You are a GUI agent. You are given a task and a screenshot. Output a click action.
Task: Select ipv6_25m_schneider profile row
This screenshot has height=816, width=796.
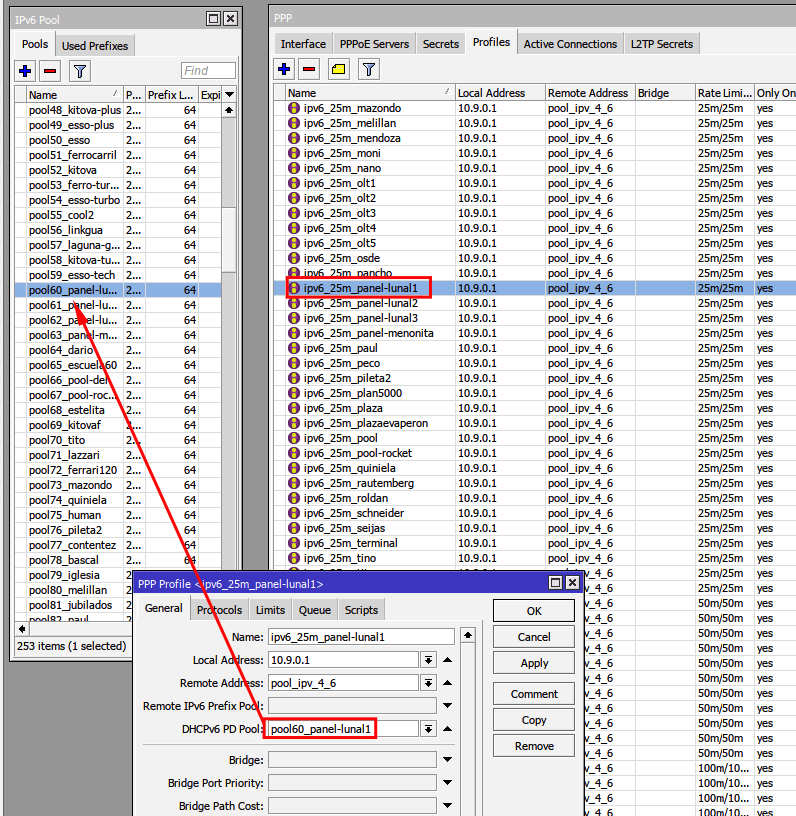click(x=535, y=513)
